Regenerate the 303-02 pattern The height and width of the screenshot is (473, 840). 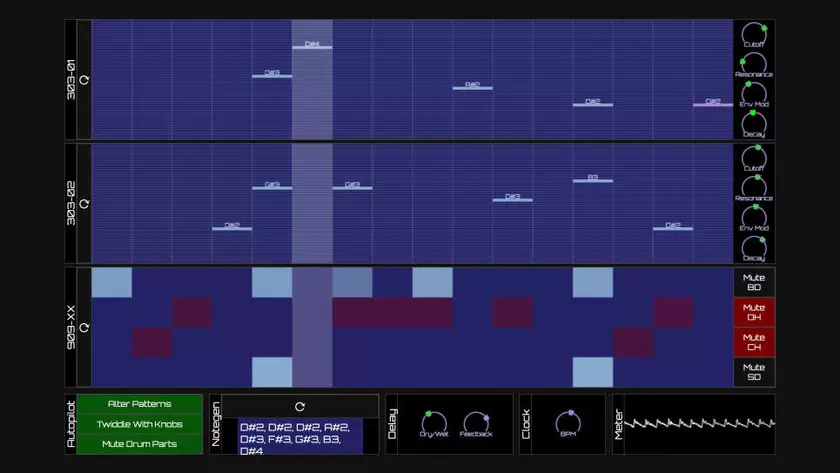pyautogui.click(x=84, y=203)
